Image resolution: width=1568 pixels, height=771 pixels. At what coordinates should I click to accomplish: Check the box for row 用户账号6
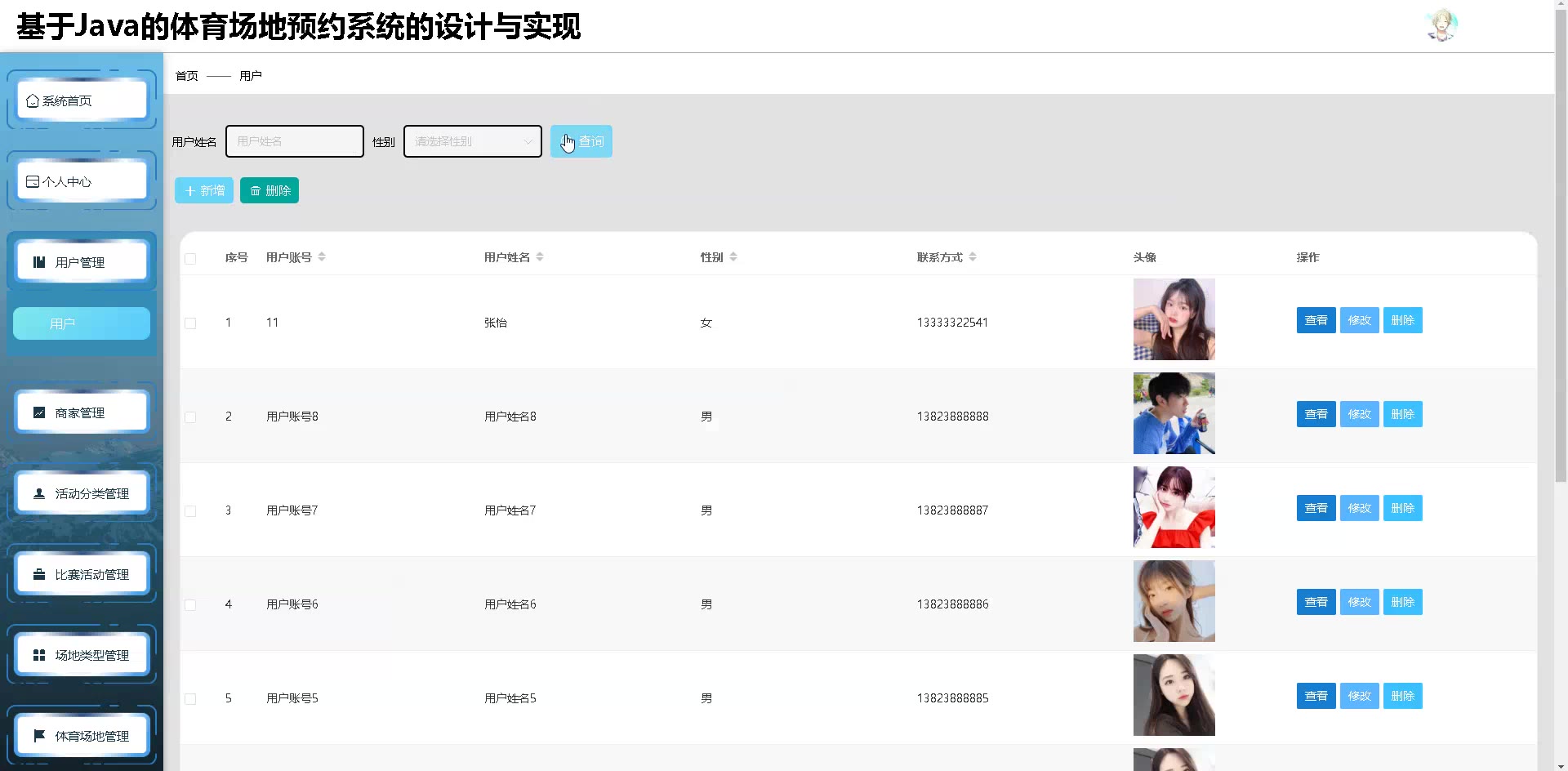click(x=190, y=604)
